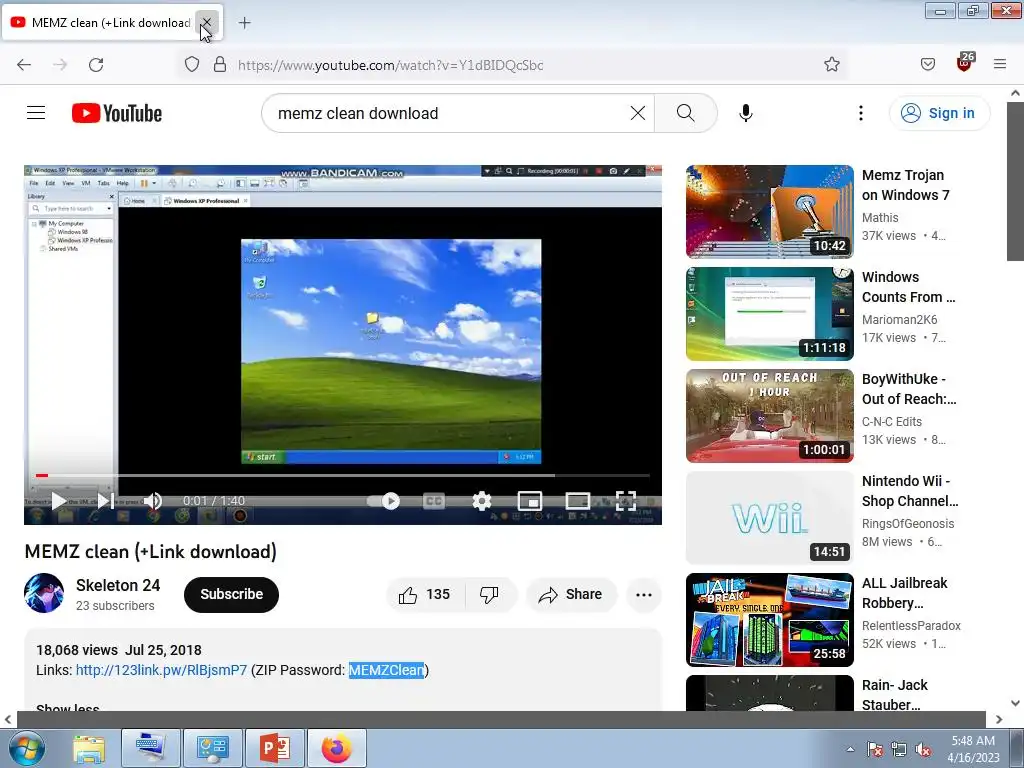
Task: Enable theater mode view
Action: click(577, 501)
